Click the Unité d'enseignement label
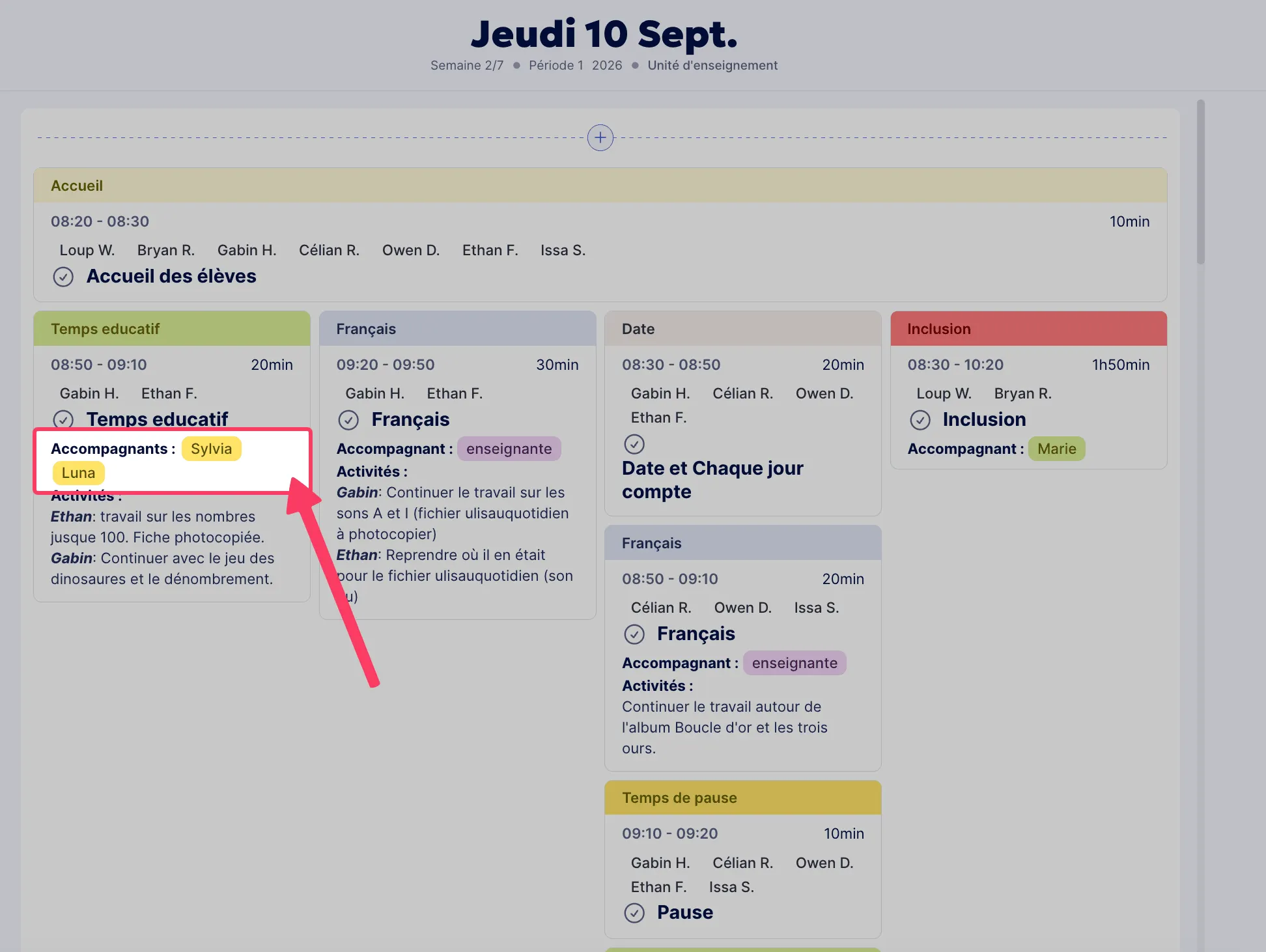 (x=712, y=65)
